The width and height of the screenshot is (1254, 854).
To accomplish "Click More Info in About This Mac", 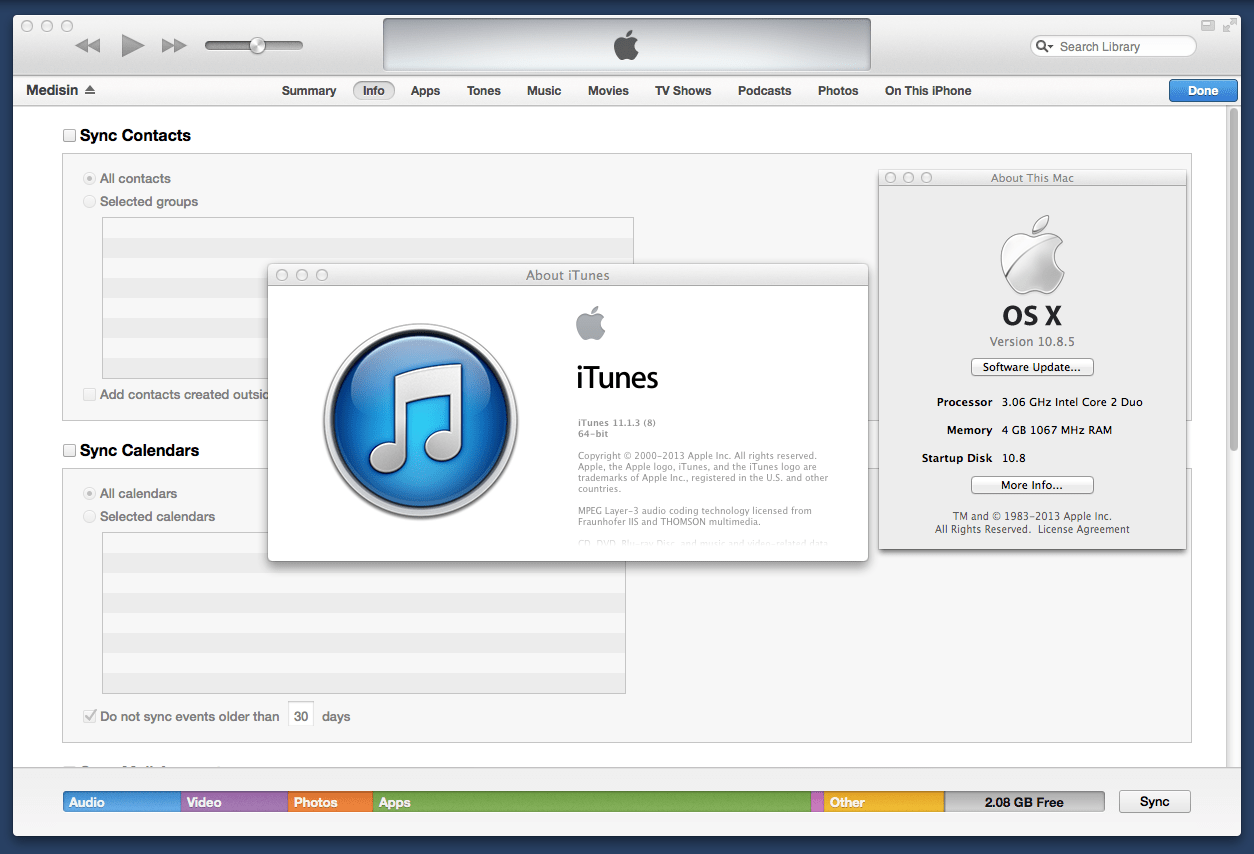I will tap(1032, 485).
